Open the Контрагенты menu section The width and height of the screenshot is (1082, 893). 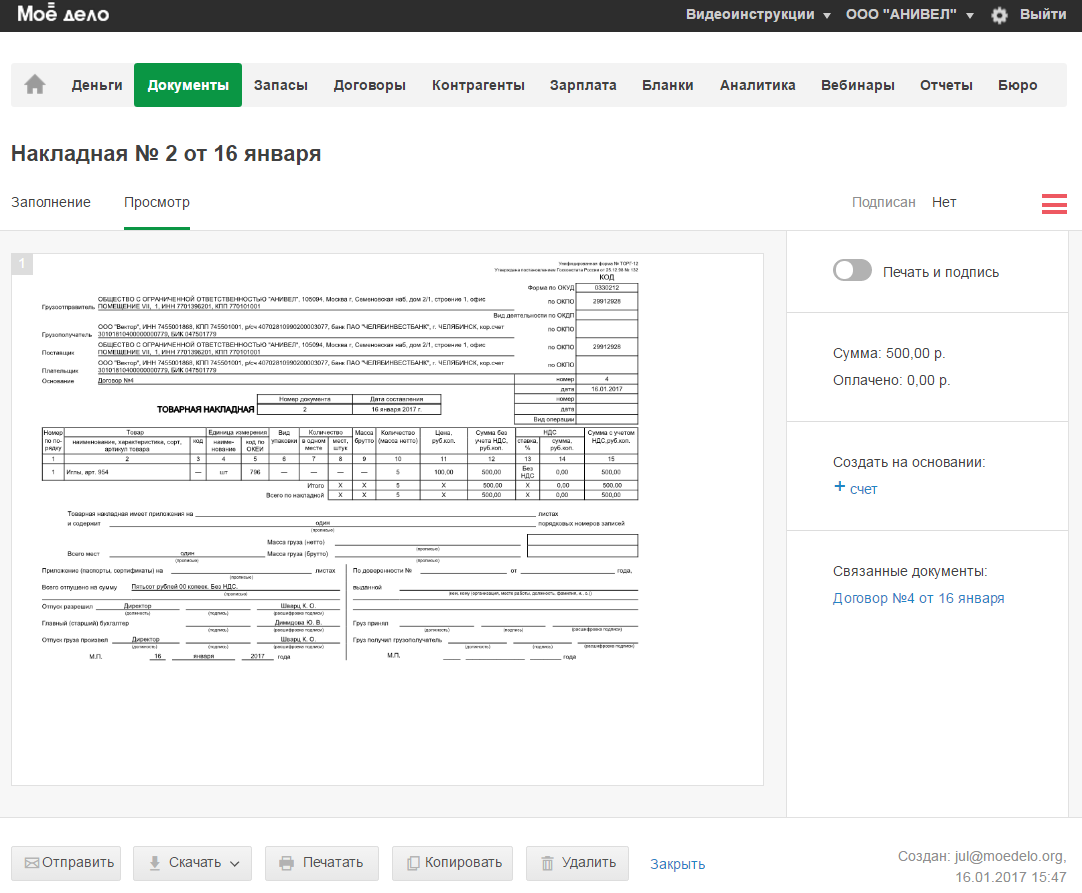click(x=478, y=85)
